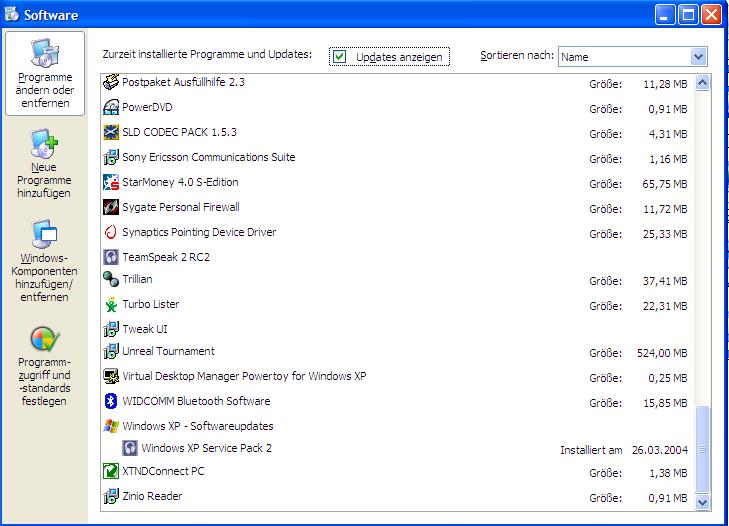
Task: Select the Tweak UI entry name
Action: click(x=145, y=329)
